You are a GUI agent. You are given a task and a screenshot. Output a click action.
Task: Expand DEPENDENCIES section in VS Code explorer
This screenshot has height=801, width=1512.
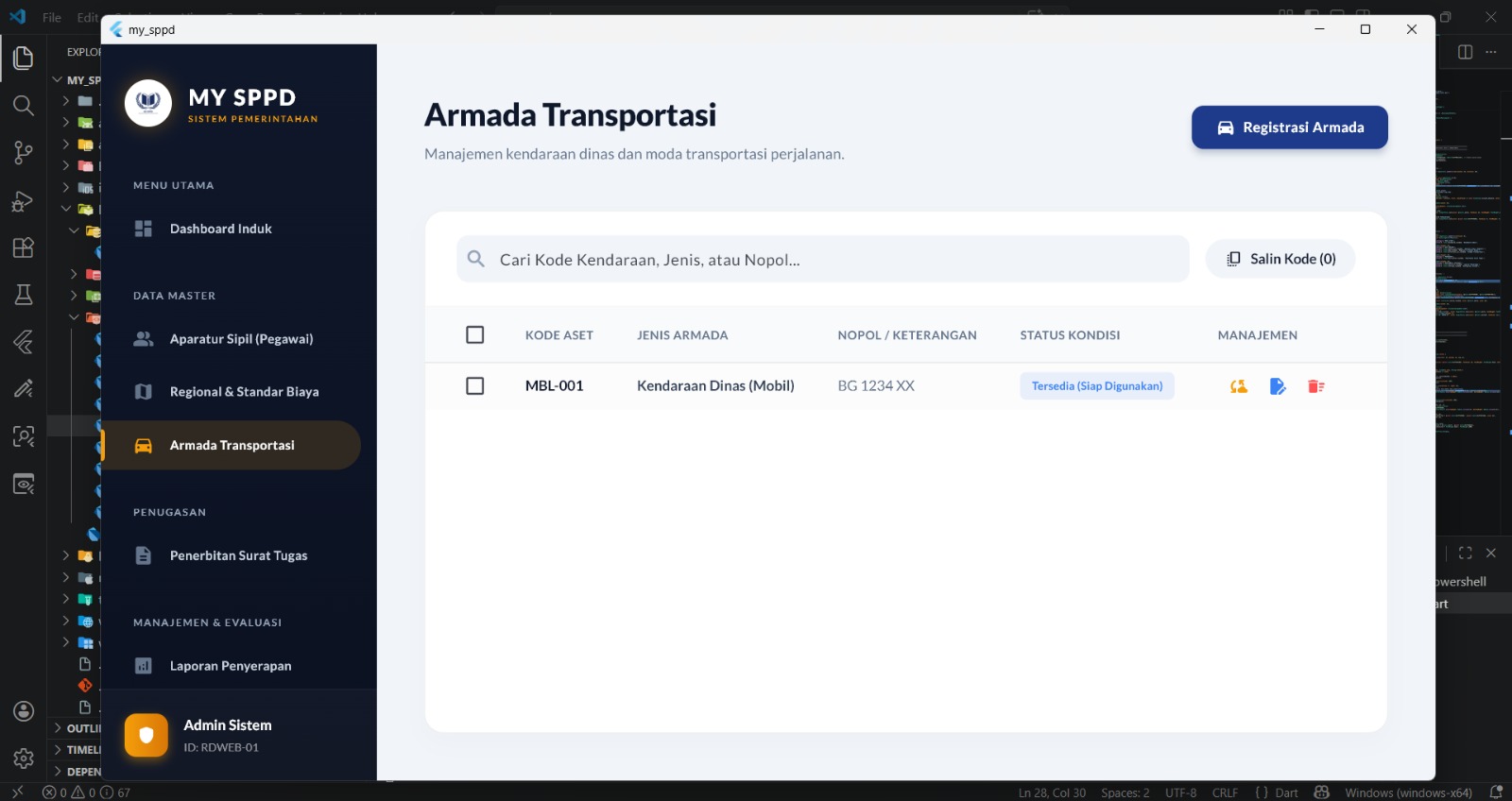(76, 772)
